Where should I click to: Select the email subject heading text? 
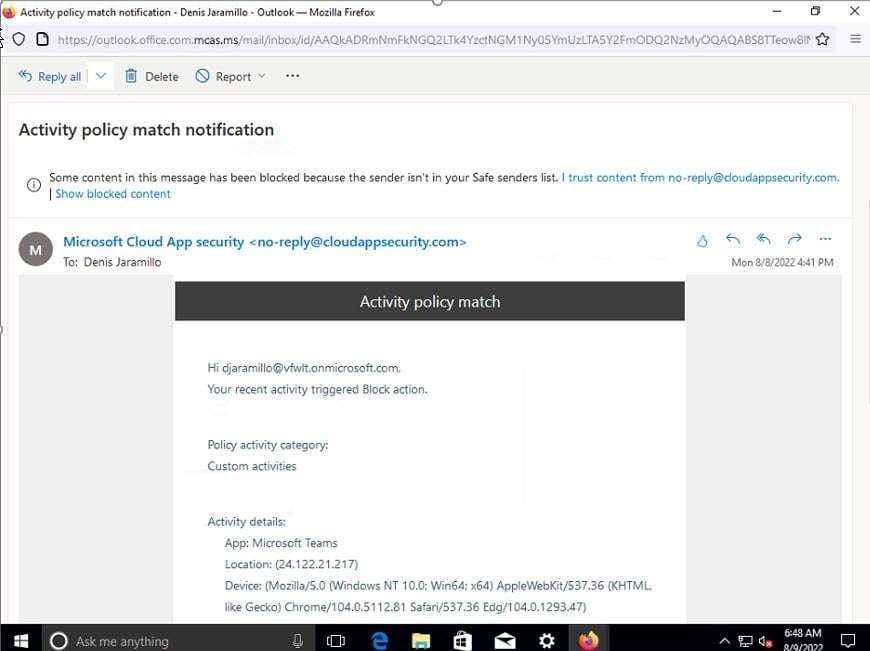(146, 130)
